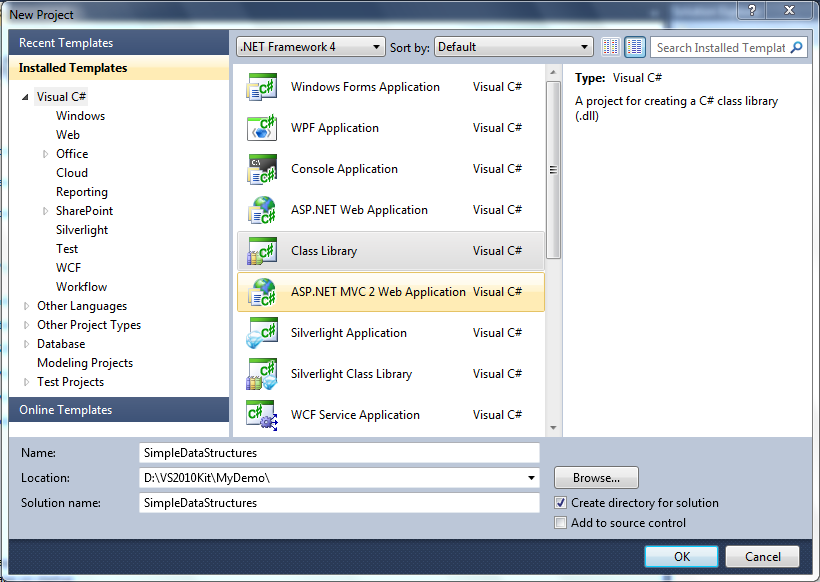Select the WPF Application template name
The height and width of the screenshot is (582, 820).
(335, 128)
